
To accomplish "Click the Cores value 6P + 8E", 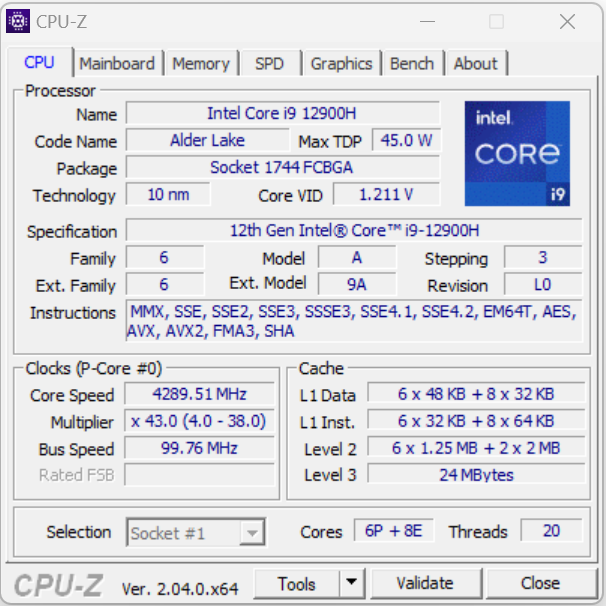I will coord(393,531).
